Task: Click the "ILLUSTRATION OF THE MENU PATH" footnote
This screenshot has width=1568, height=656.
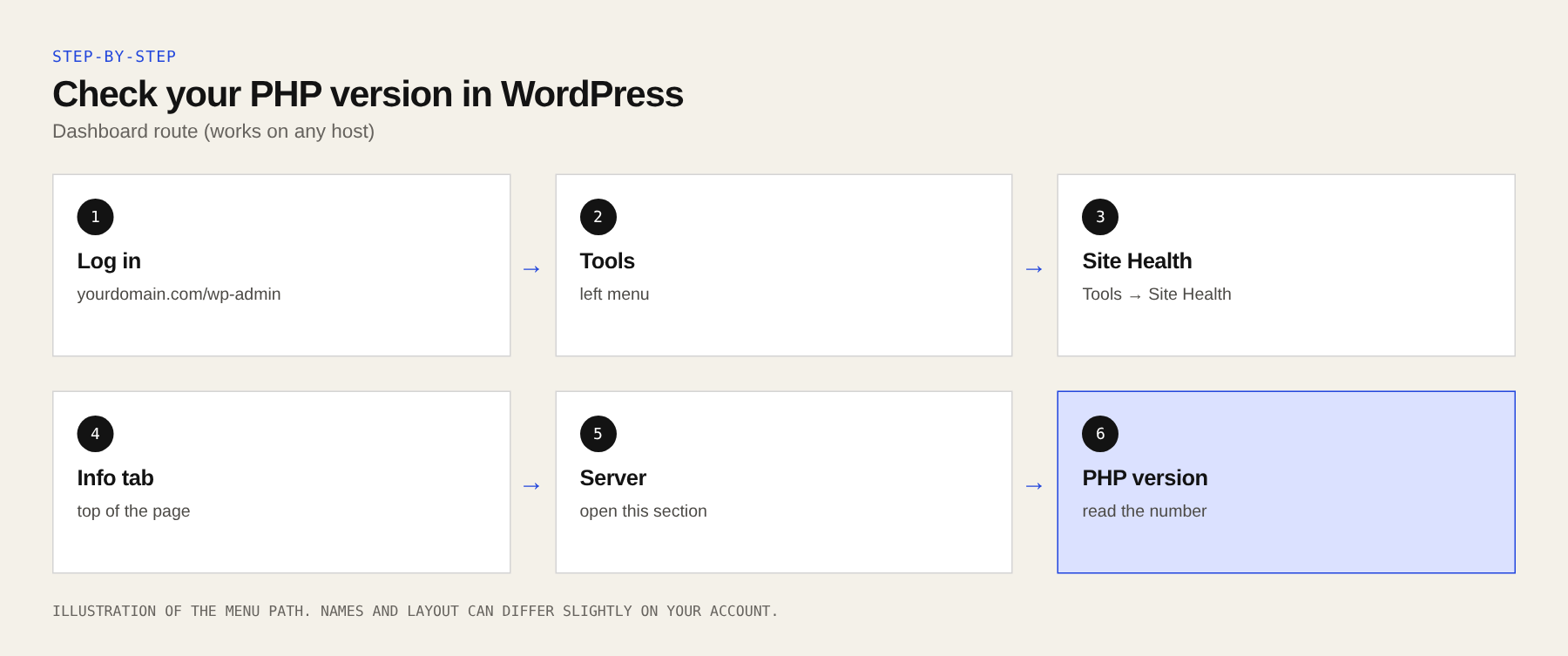Action: pos(415,612)
